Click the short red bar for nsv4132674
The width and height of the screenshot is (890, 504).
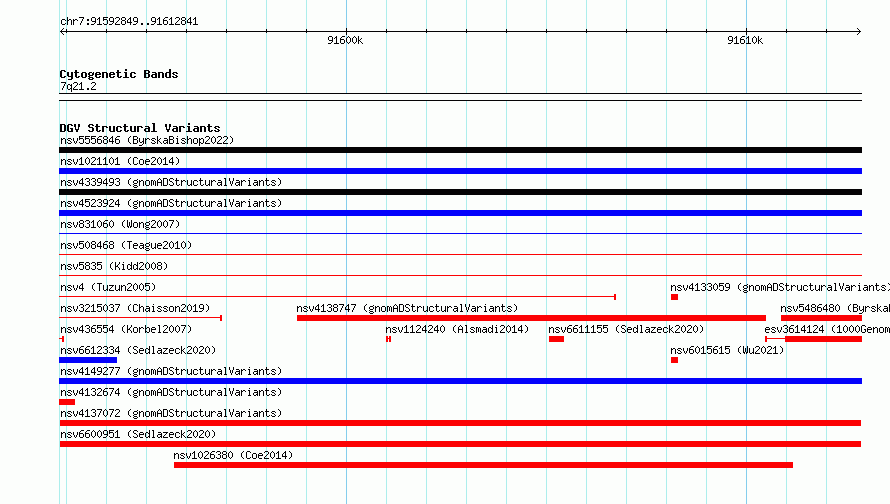point(67,402)
